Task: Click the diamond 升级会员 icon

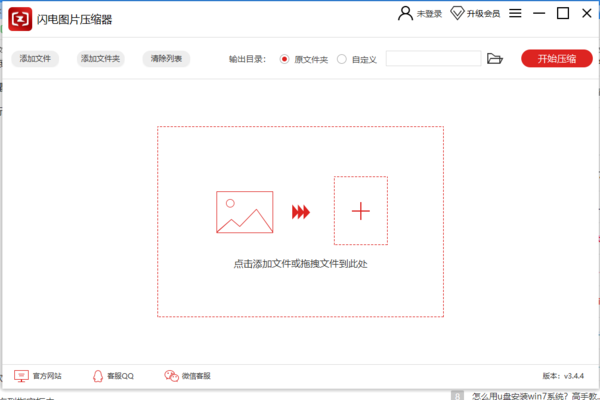Action: click(458, 14)
